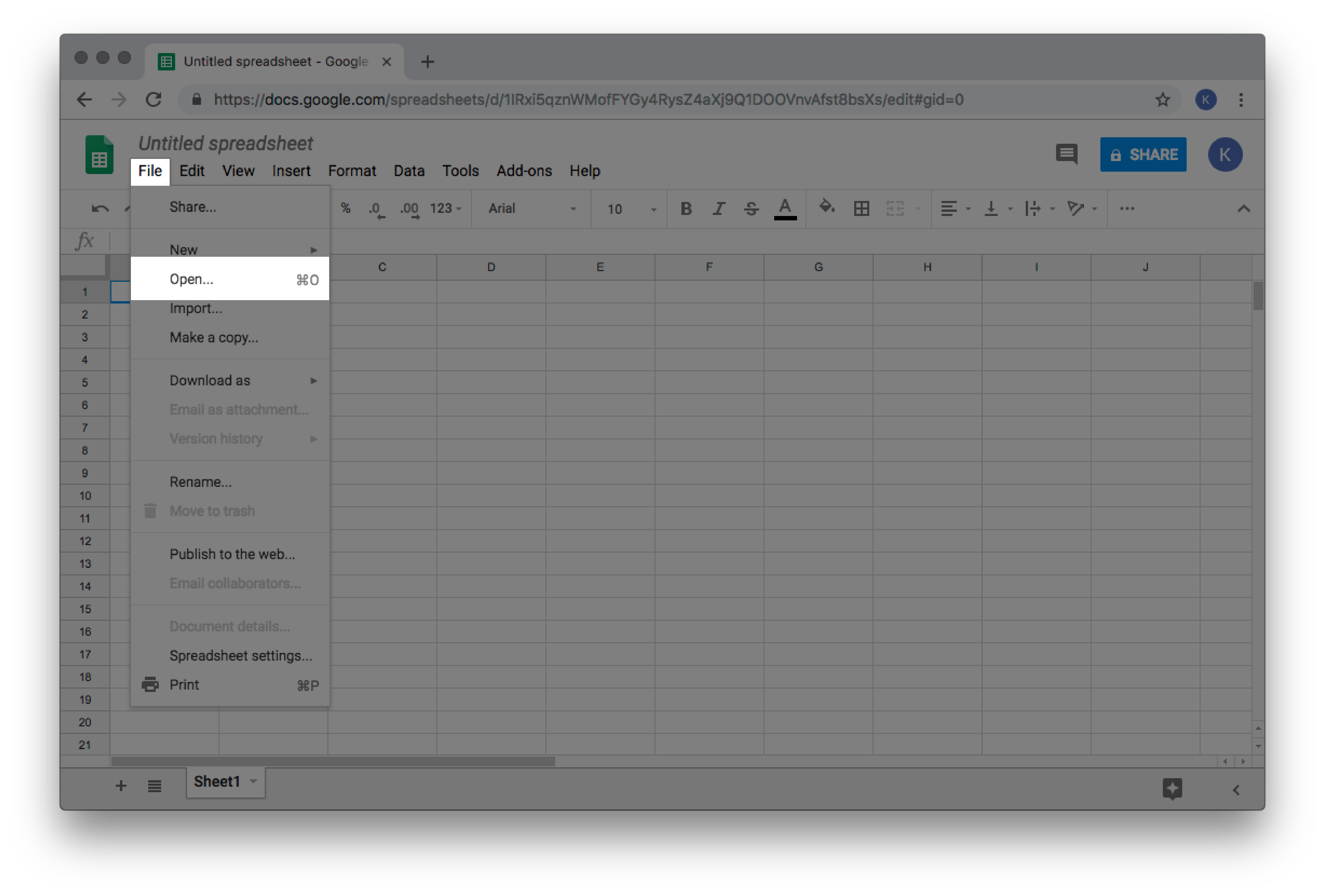Open the Insert menu

click(291, 171)
